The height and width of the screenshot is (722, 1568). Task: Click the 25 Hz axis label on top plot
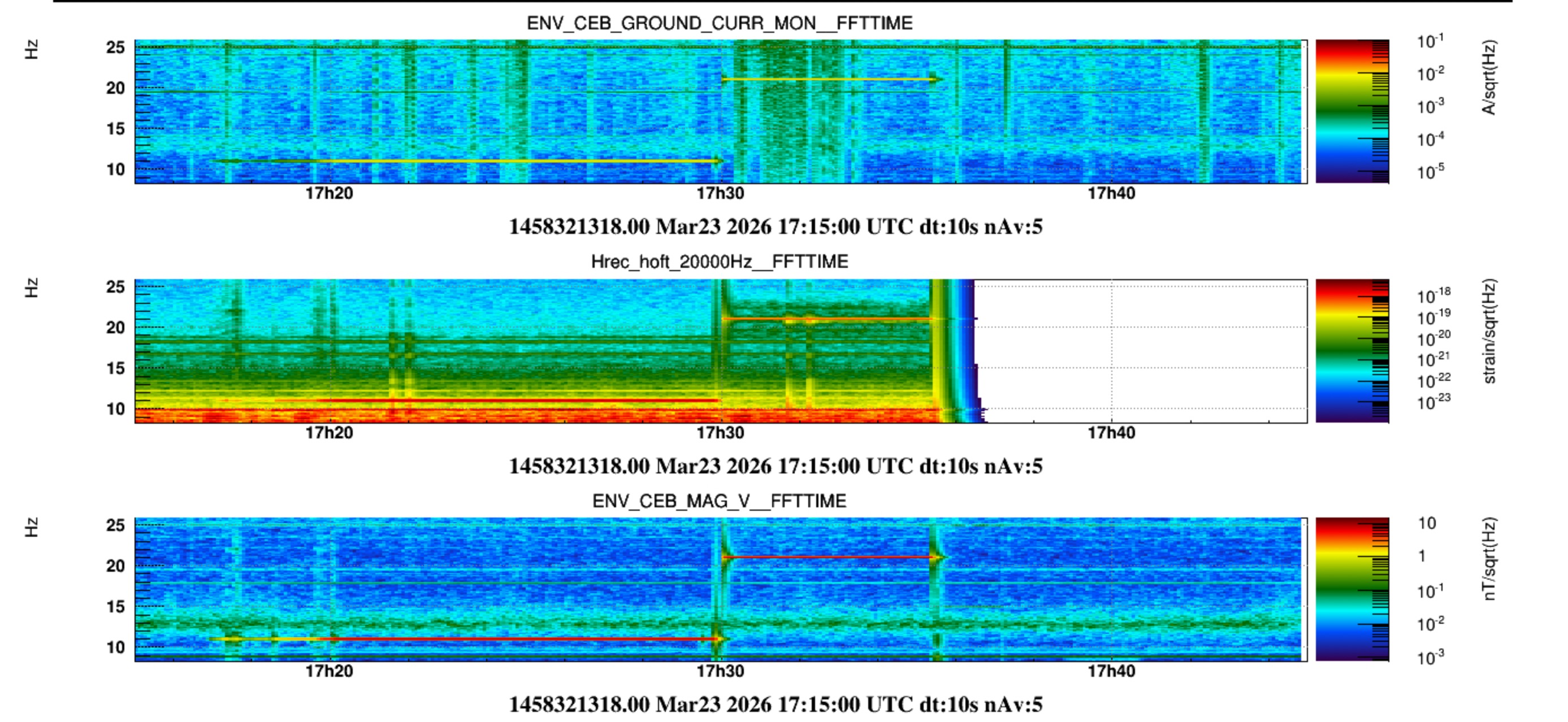[x=116, y=47]
